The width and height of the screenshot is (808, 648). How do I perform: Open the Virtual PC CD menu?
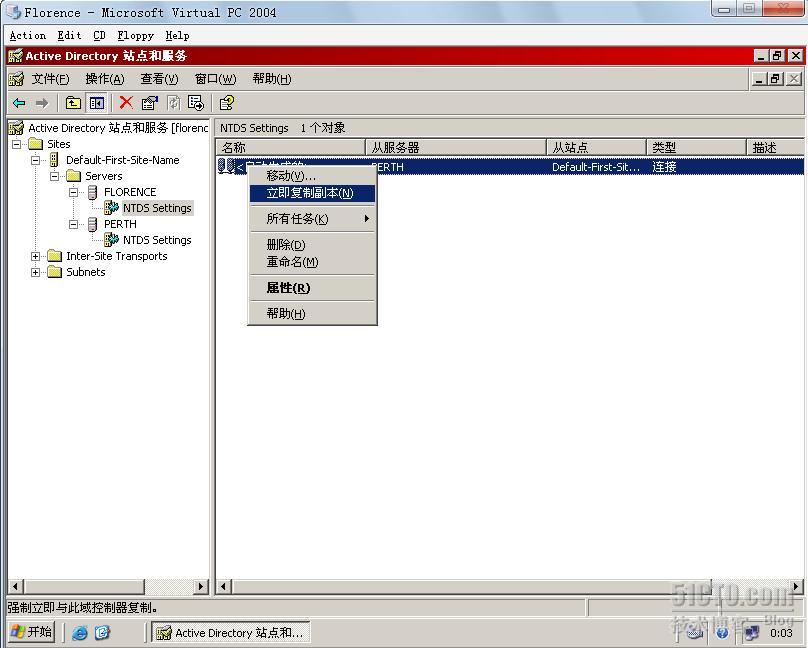tap(99, 36)
